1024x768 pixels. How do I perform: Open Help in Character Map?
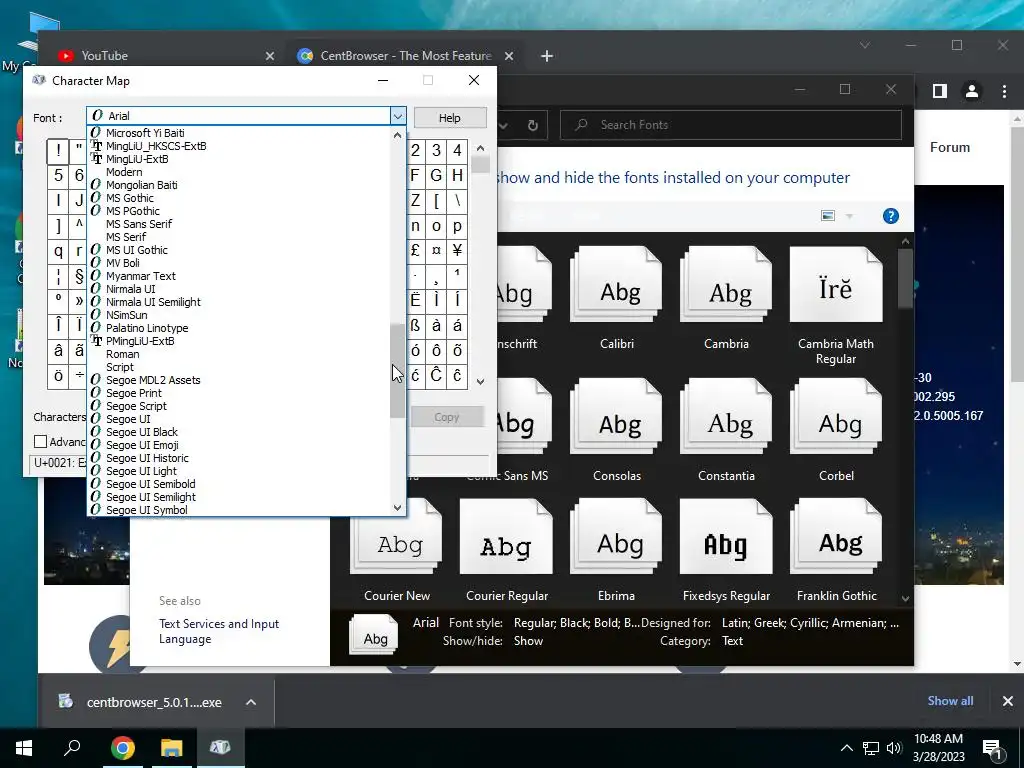click(450, 118)
